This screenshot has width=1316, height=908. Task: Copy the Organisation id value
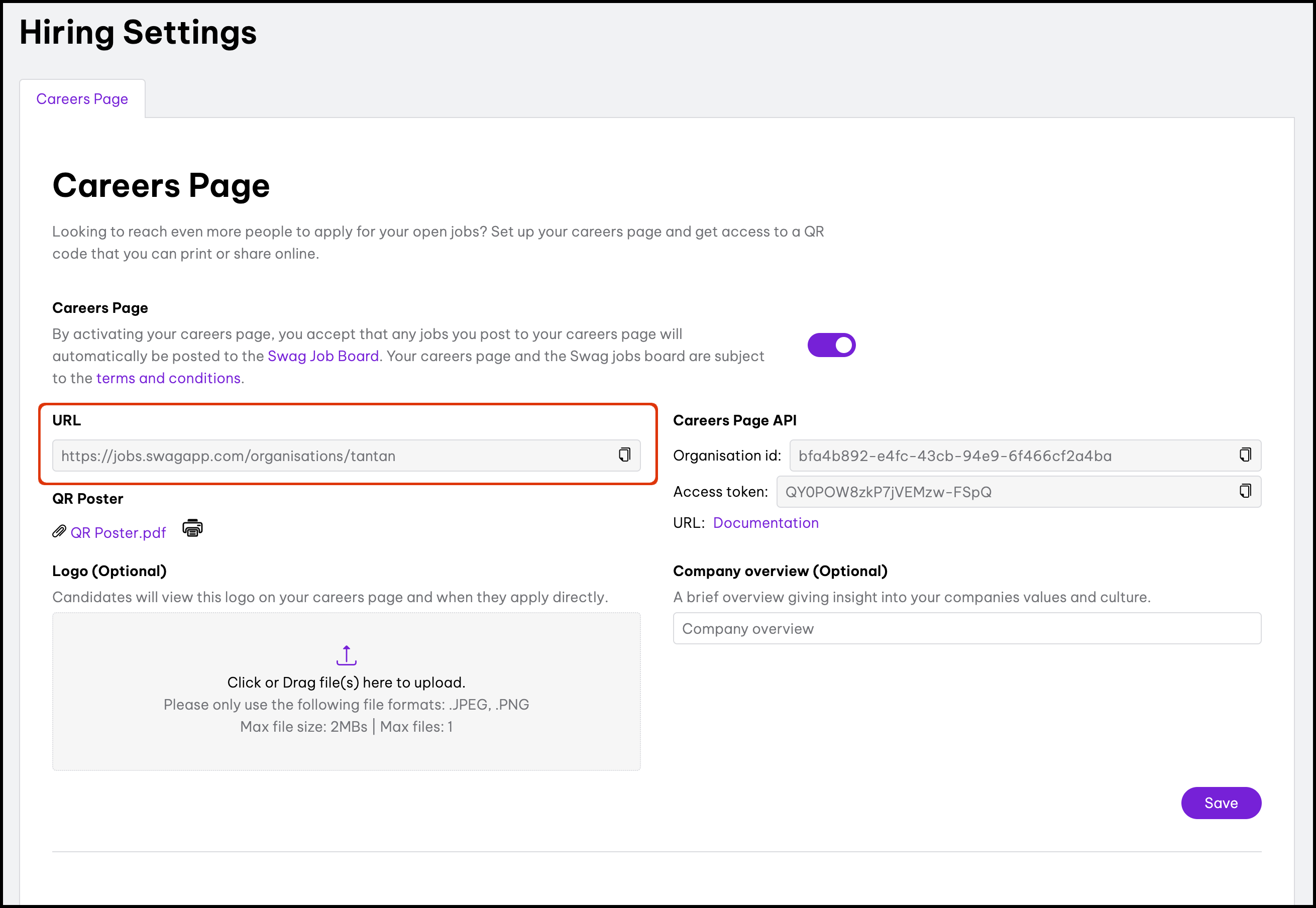tap(1245, 455)
